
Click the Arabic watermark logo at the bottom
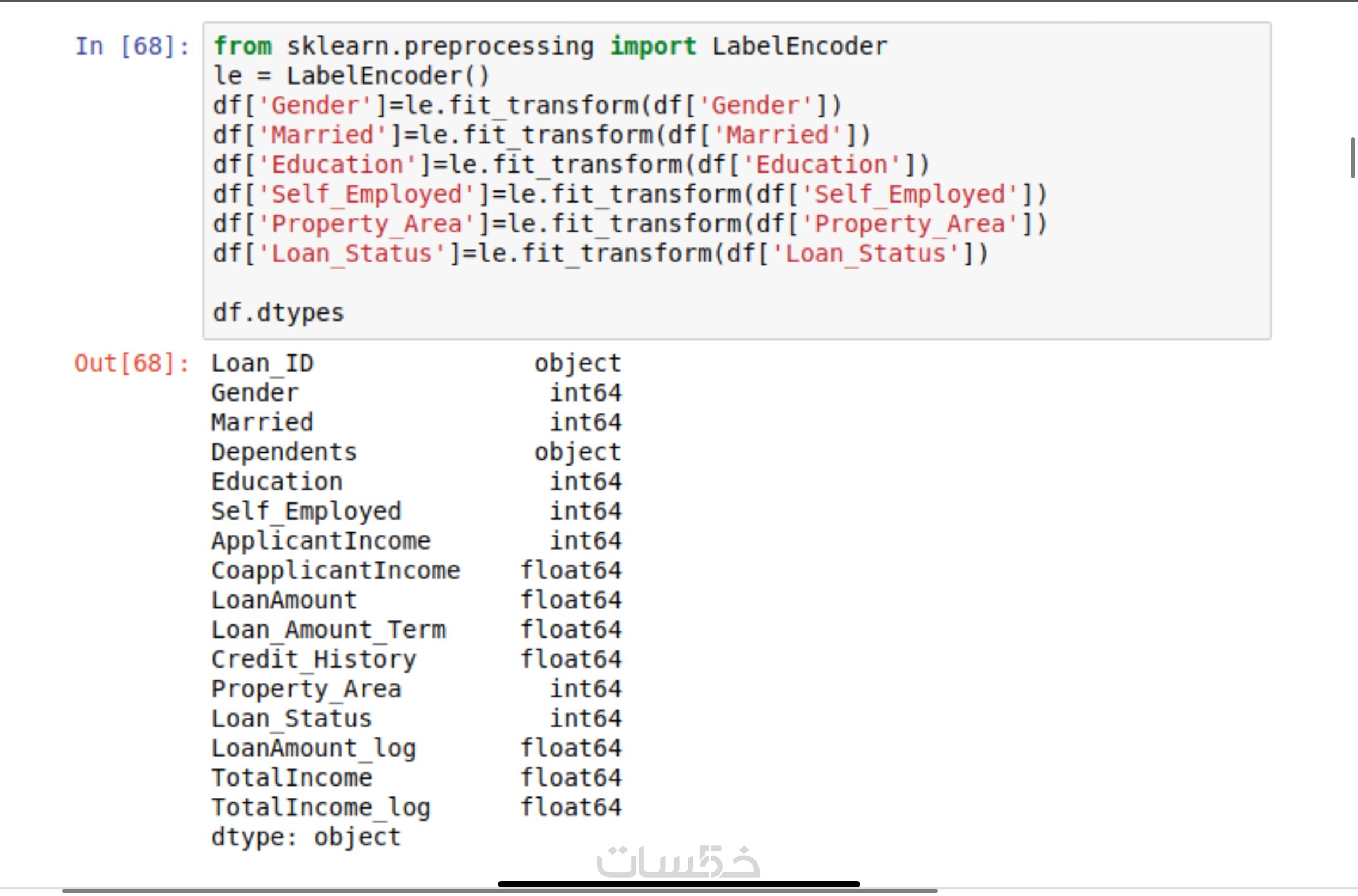pyautogui.click(x=678, y=861)
